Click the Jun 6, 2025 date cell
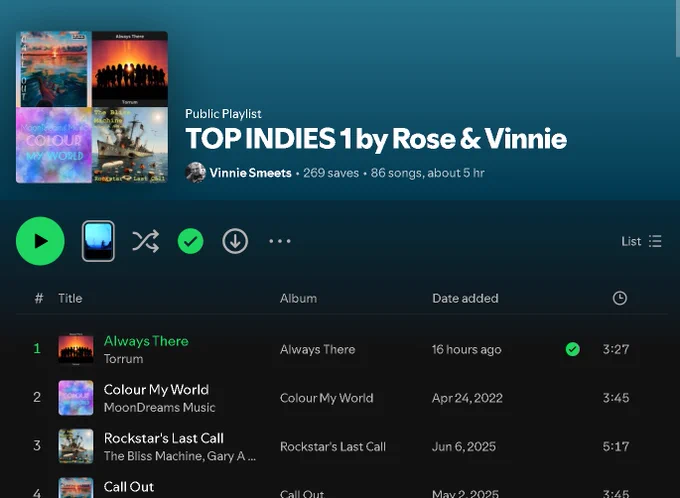This screenshot has height=498, width=680. tap(464, 447)
